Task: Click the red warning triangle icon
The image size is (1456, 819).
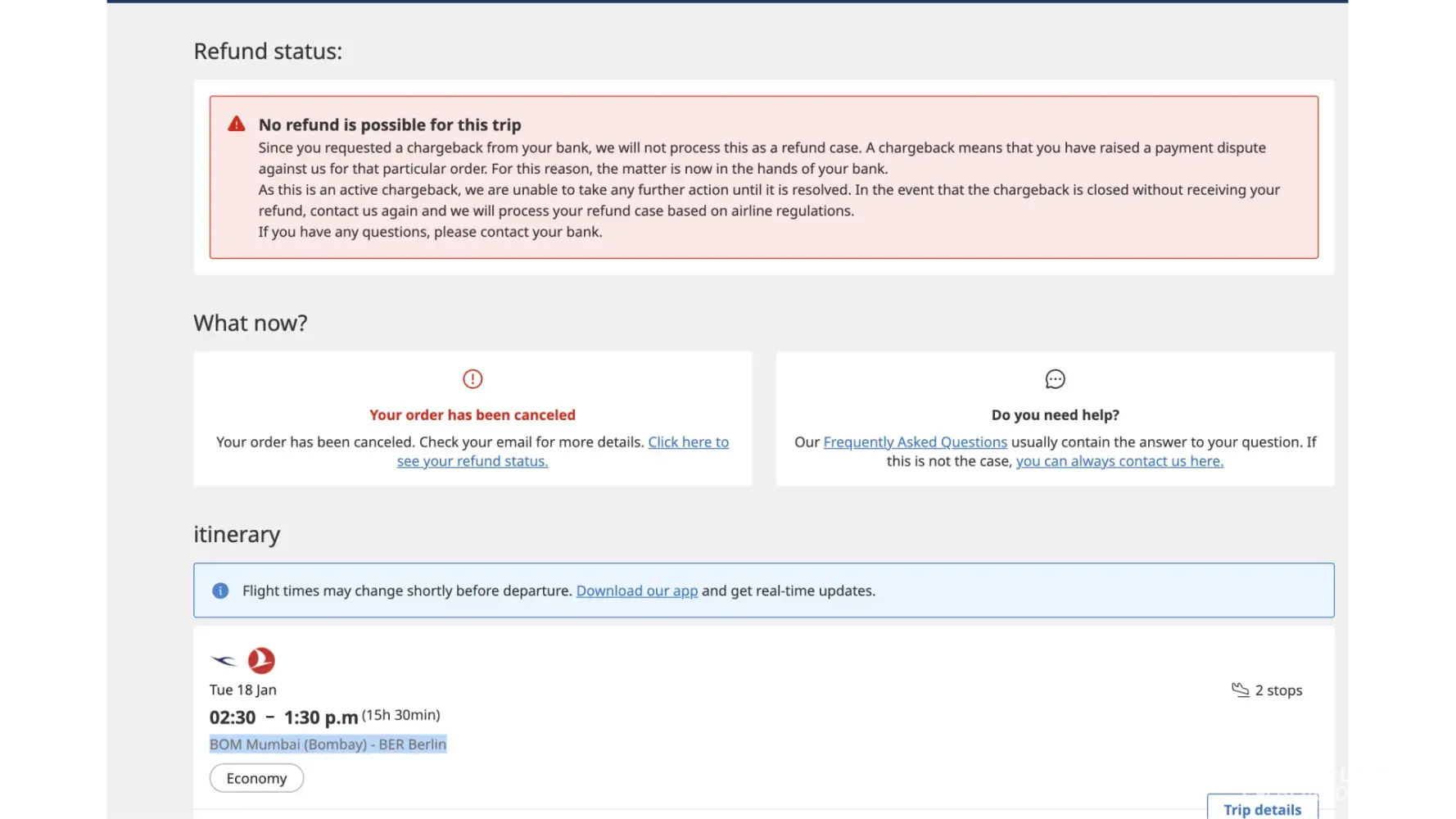Action: click(x=237, y=124)
